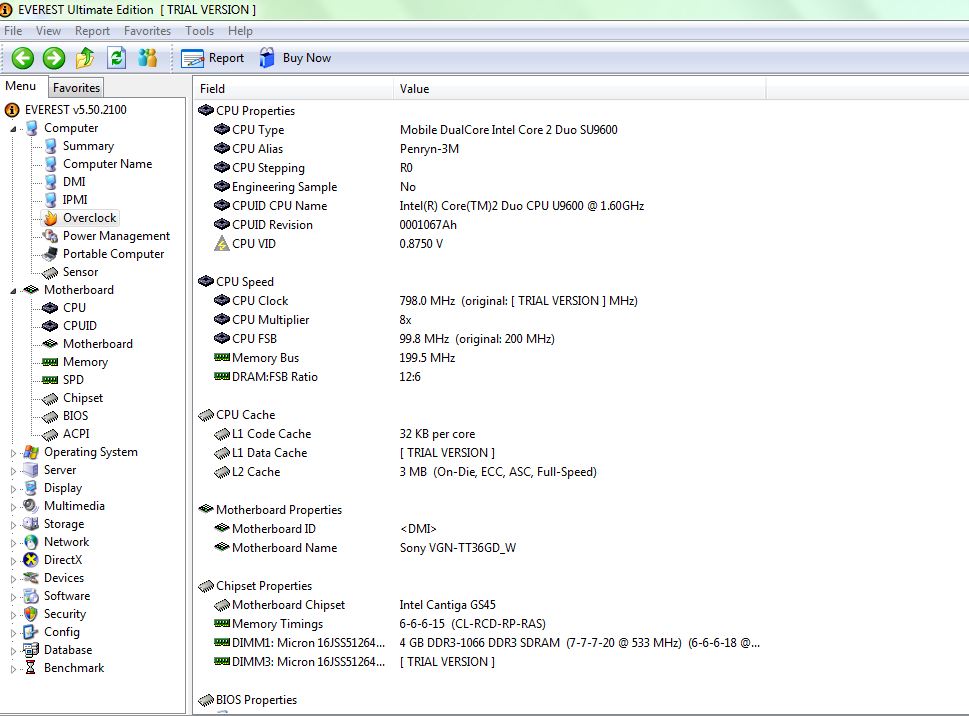Viewport: 969px width, 716px height.
Task: Expand the Software tree node
Action: [13, 597]
